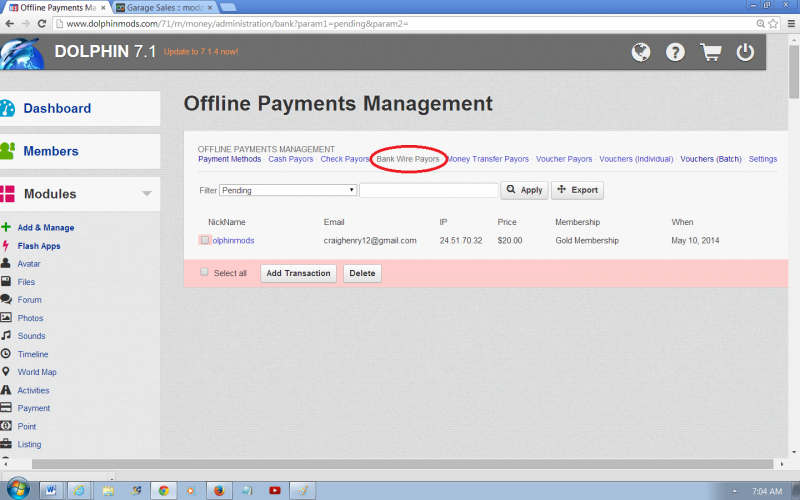Click the Delete button
This screenshot has width=800, height=500.
362,273
